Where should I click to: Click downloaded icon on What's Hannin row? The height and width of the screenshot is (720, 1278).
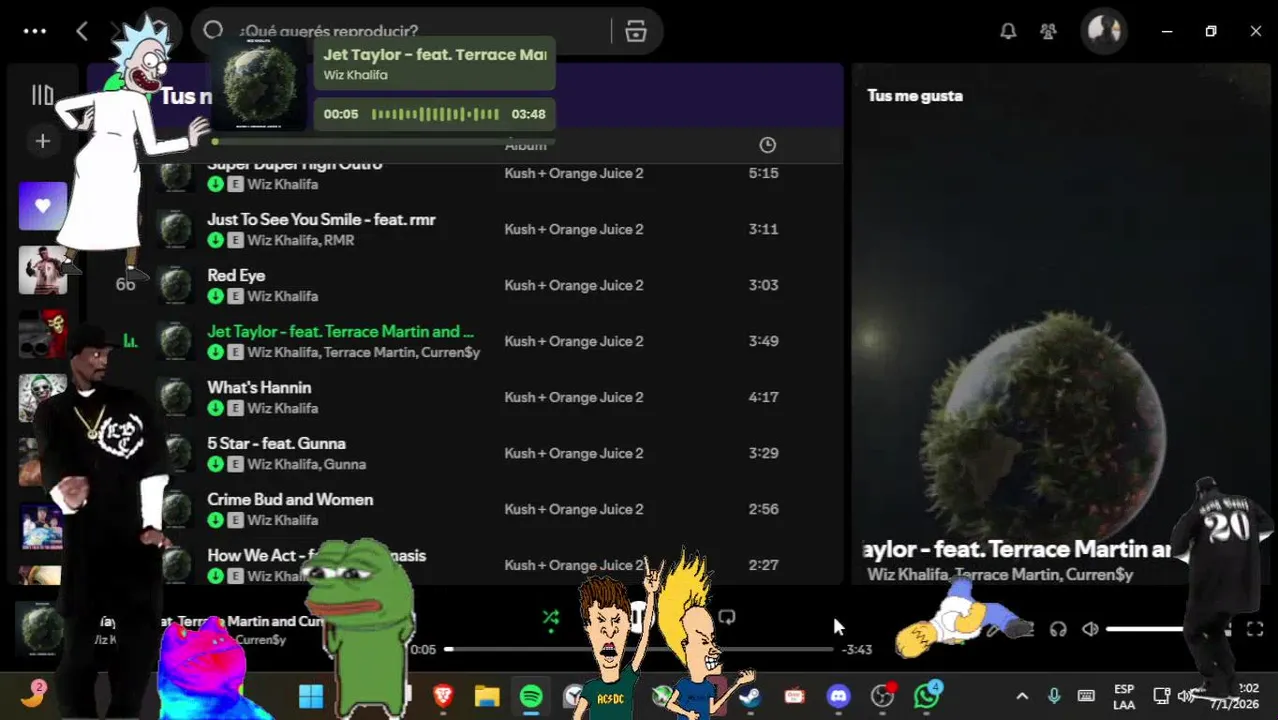point(215,408)
